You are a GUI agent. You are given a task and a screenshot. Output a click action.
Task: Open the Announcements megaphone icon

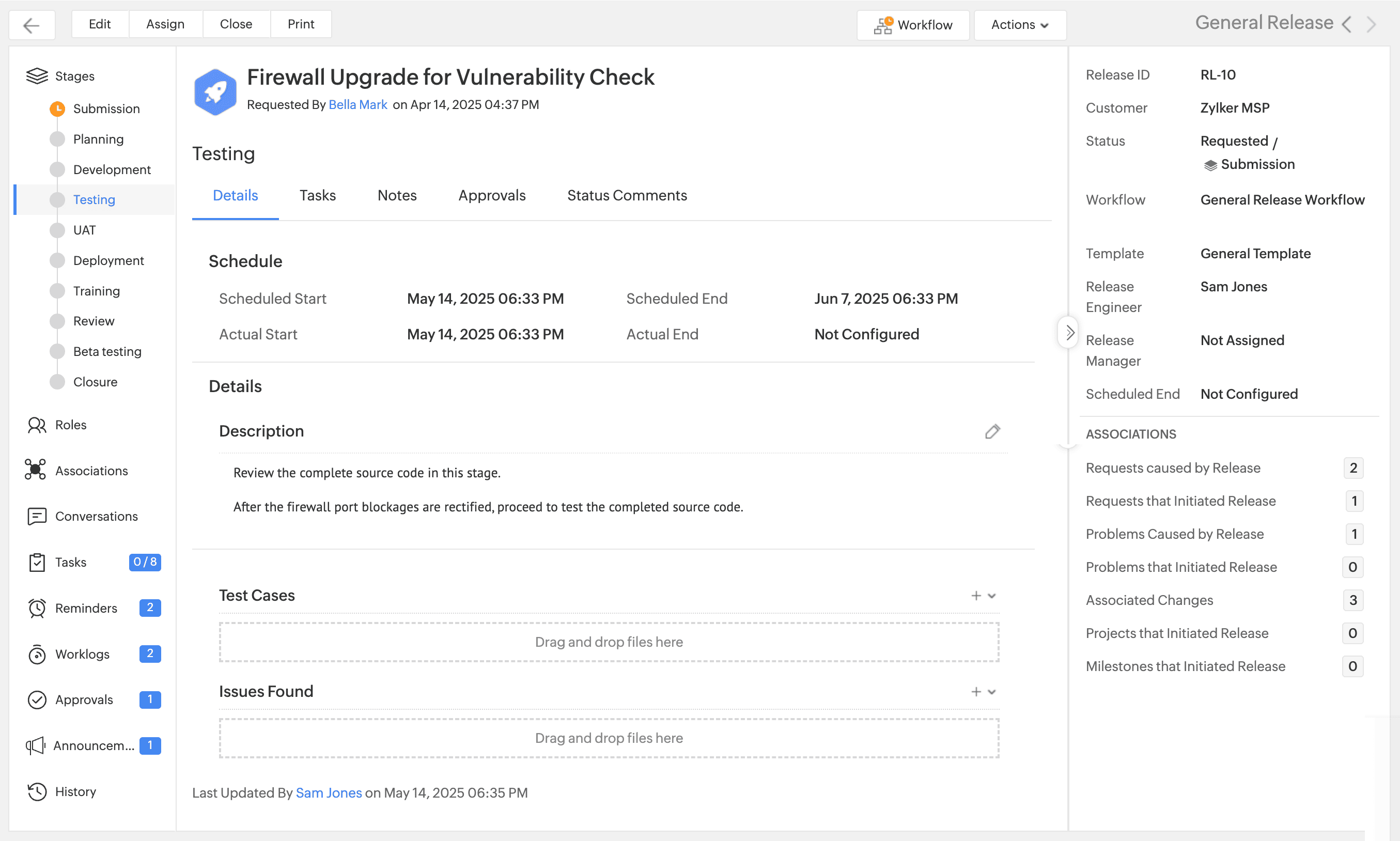35,746
